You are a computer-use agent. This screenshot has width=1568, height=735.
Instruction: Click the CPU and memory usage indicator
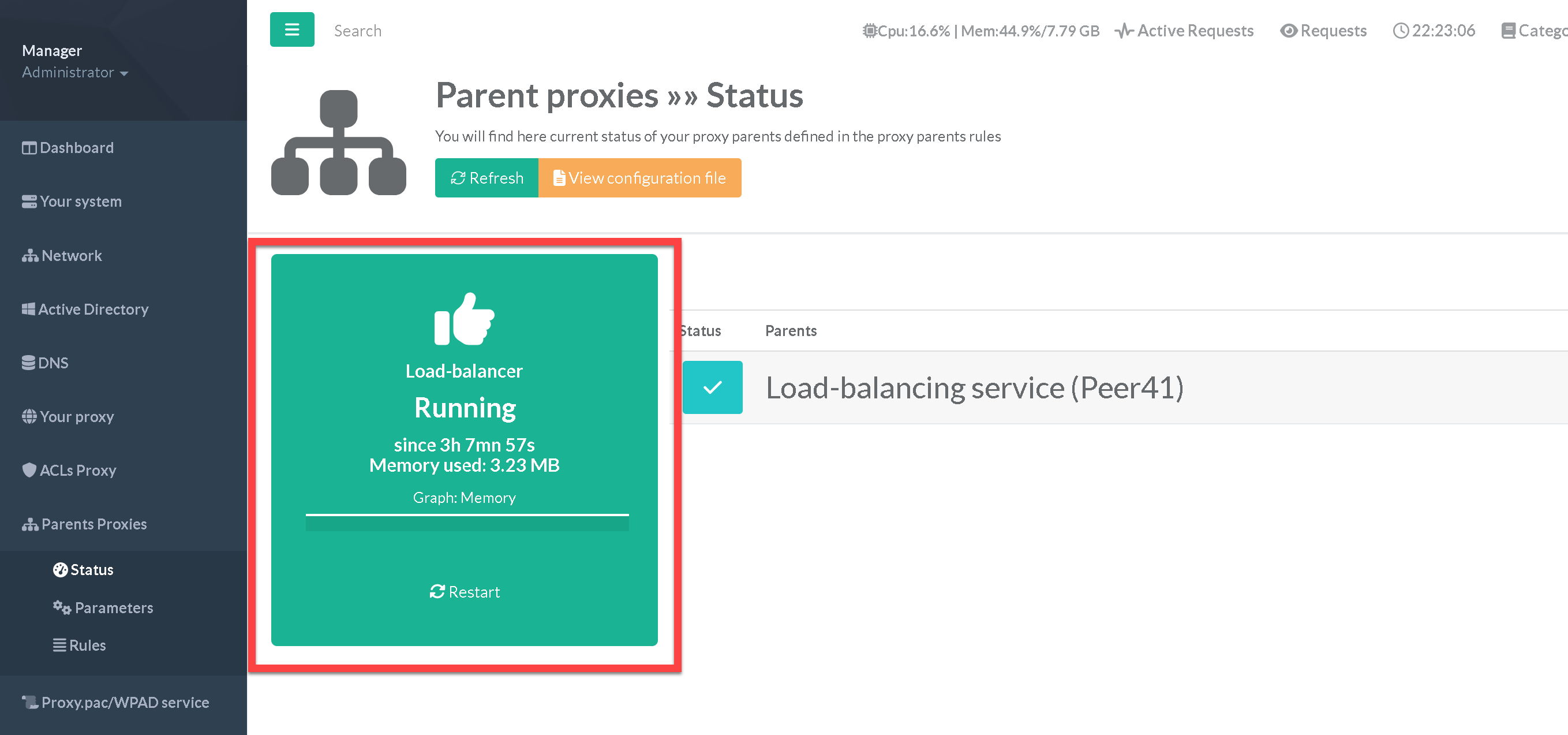click(x=981, y=31)
